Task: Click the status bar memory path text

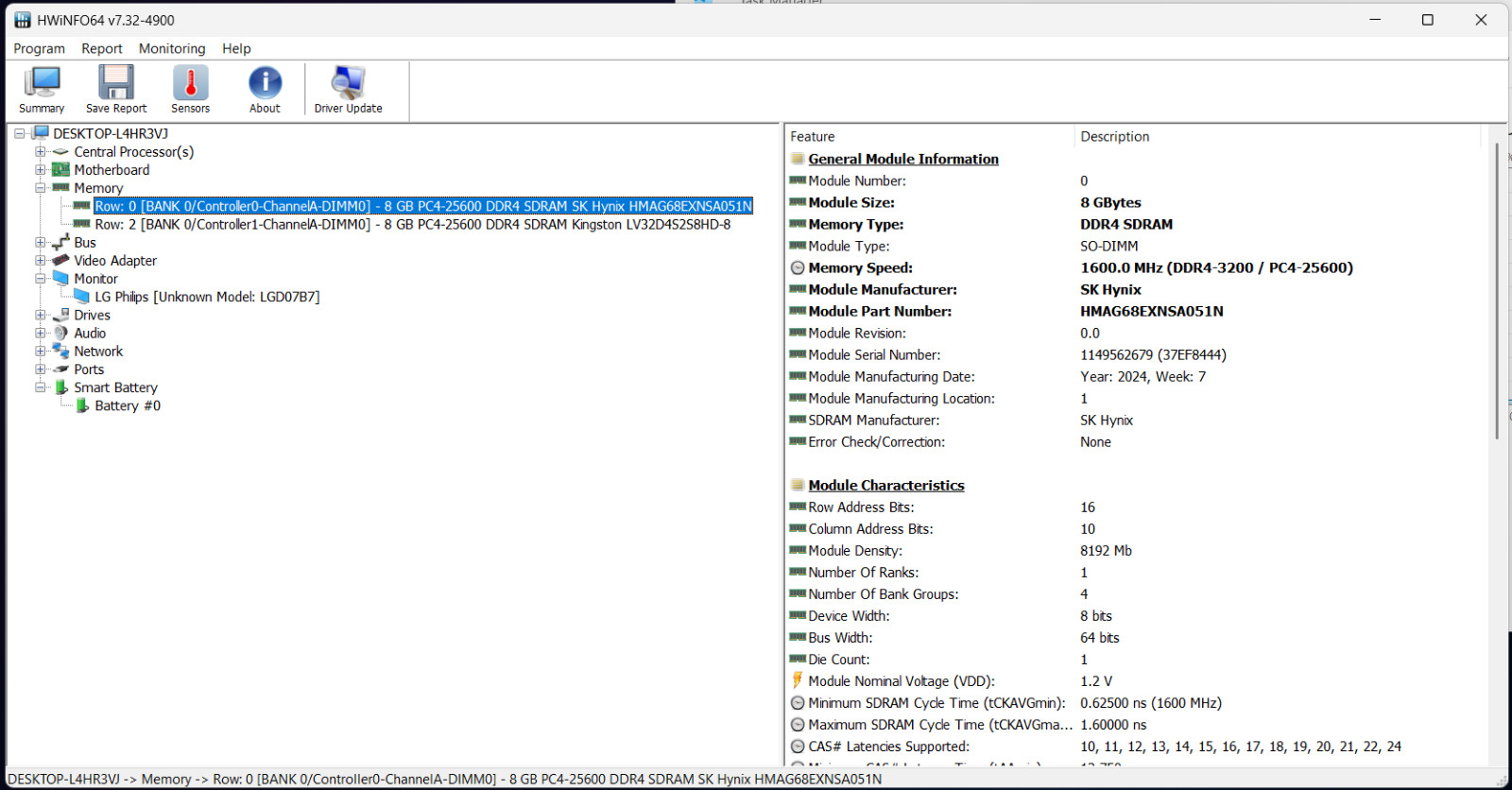Action: coord(444,779)
